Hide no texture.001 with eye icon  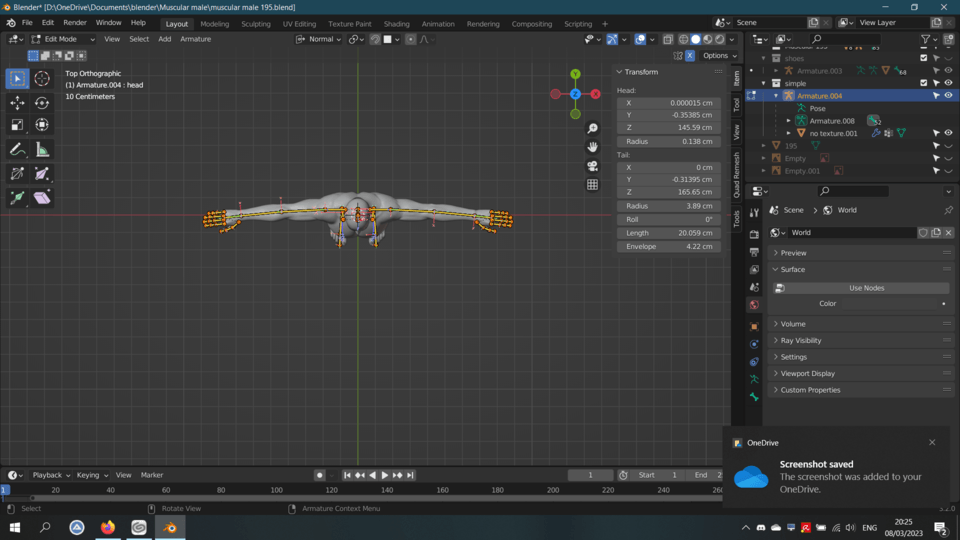click(x=948, y=133)
